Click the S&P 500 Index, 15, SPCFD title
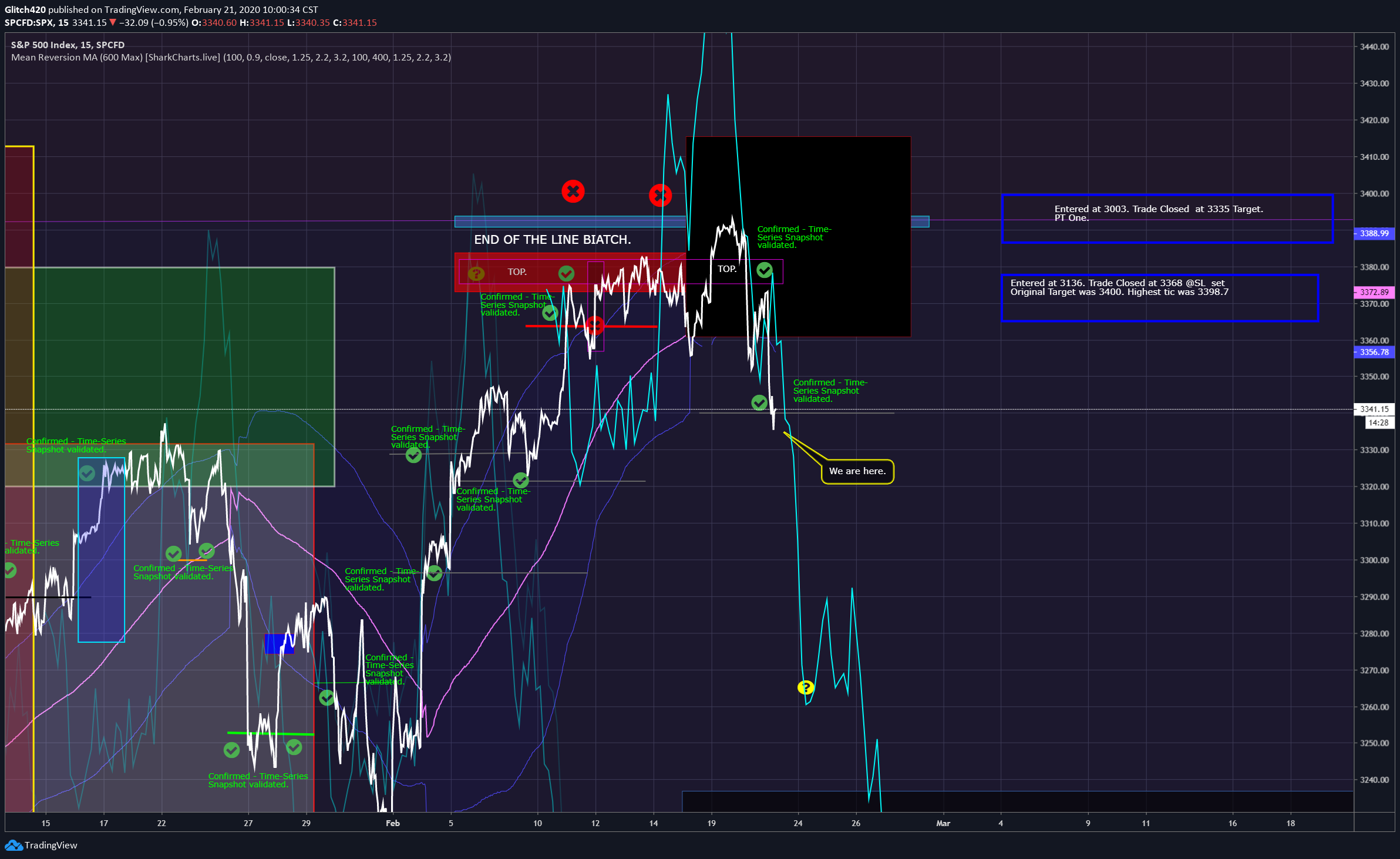This screenshot has width=1400, height=859. [x=68, y=45]
